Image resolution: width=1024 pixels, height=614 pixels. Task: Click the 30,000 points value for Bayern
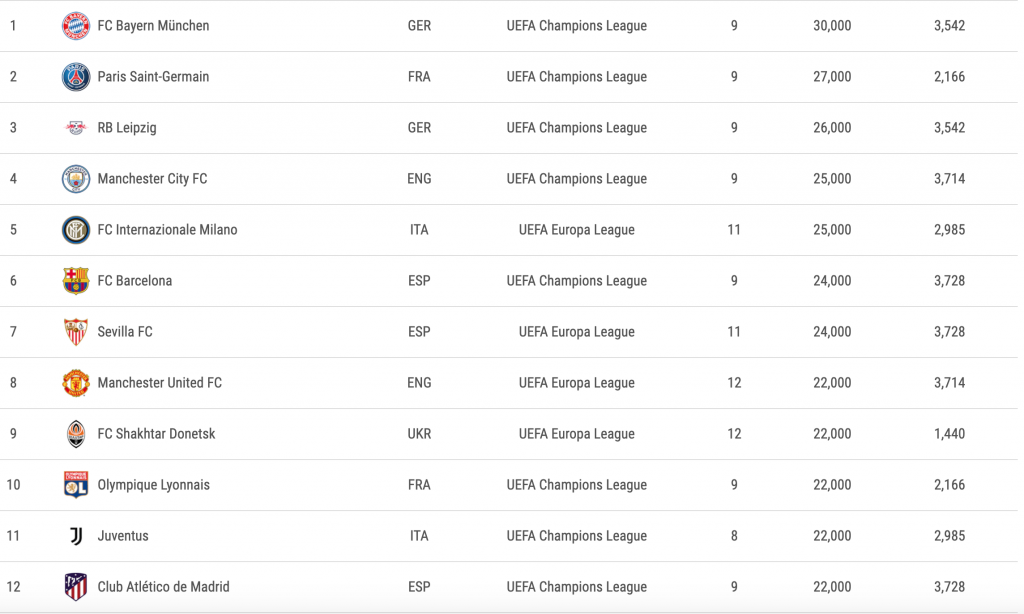tap(832, 26)
